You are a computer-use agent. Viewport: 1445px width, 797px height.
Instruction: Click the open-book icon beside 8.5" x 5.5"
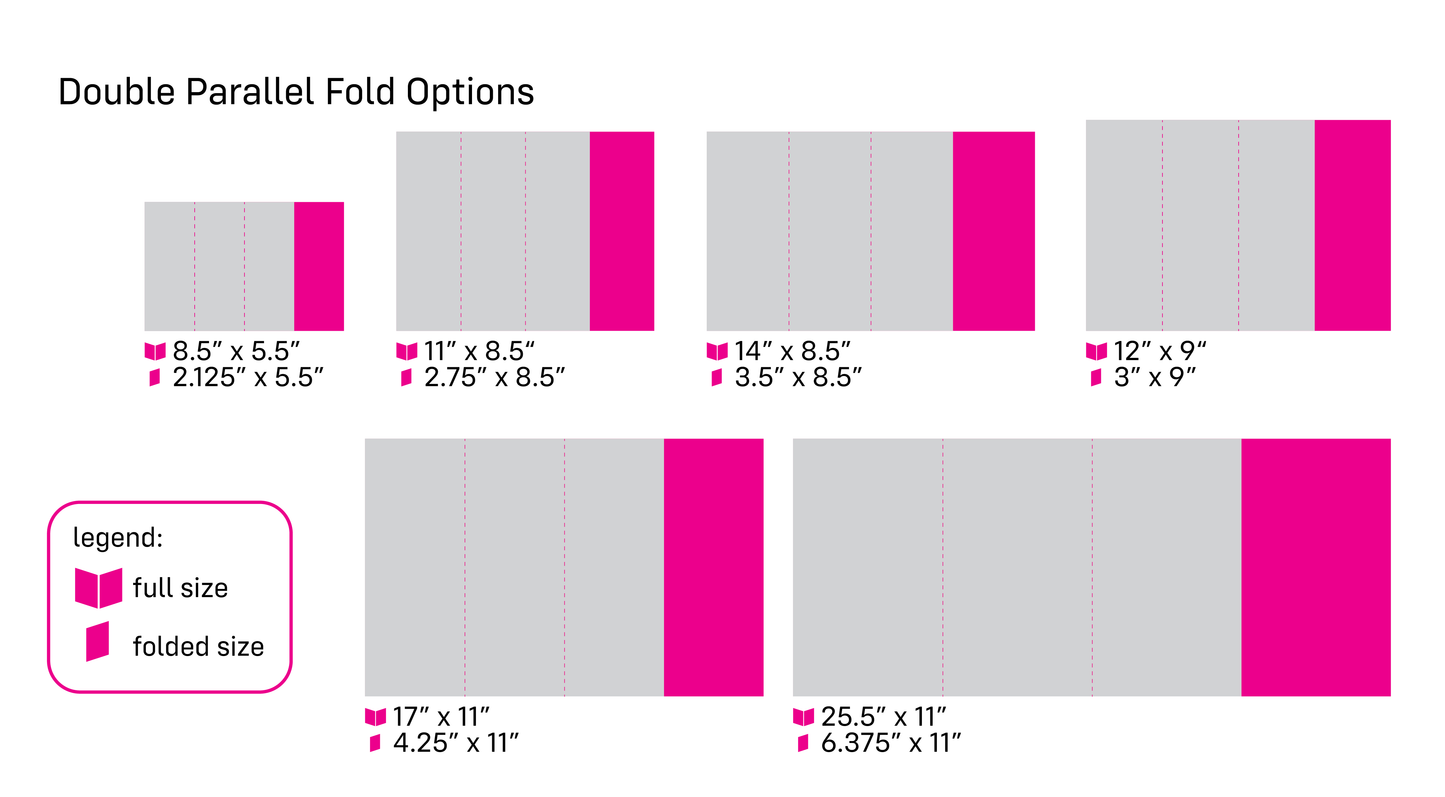point(155,352)
